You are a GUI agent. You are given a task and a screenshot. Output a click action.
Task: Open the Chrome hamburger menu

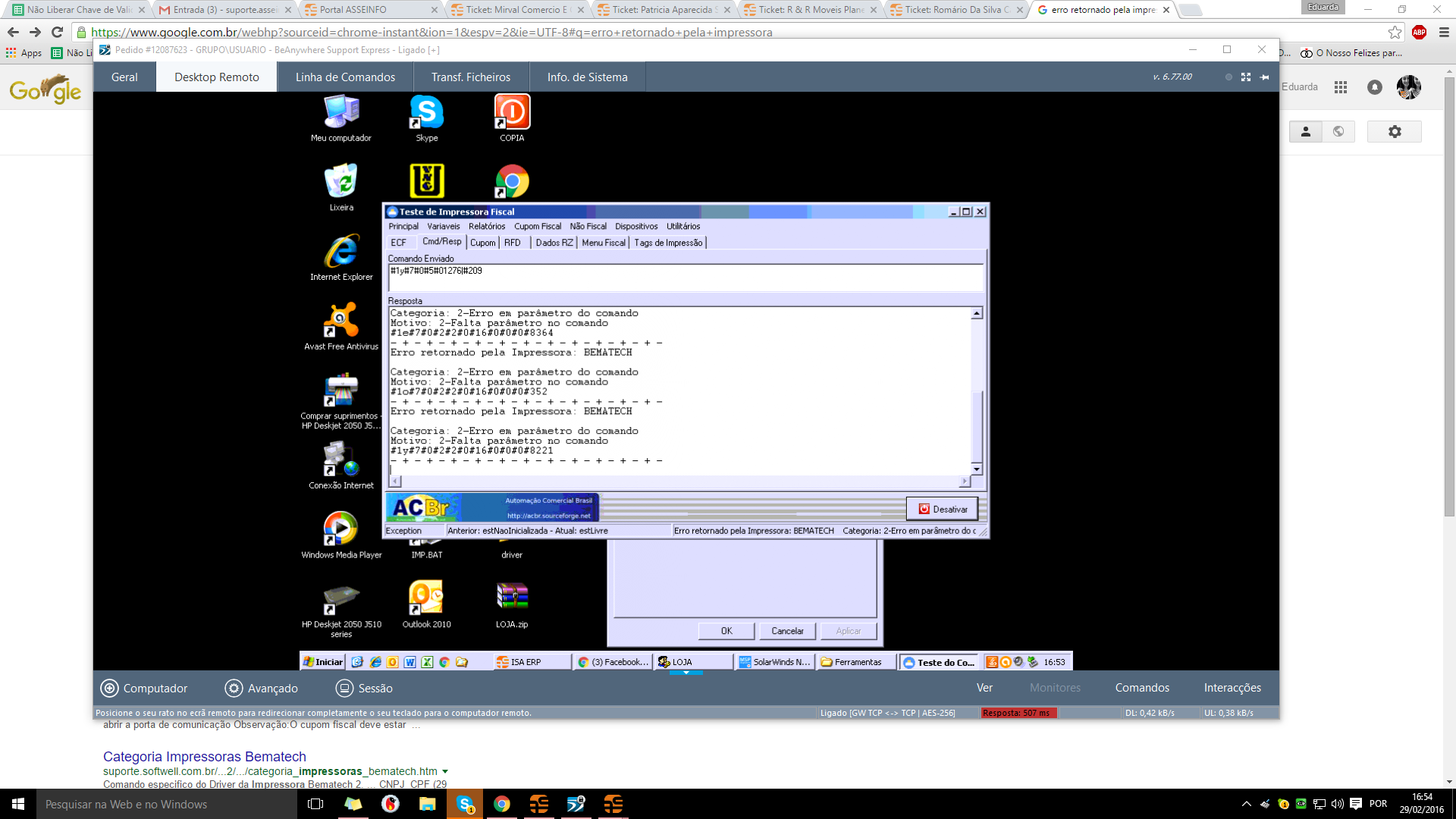[1444, 32]
